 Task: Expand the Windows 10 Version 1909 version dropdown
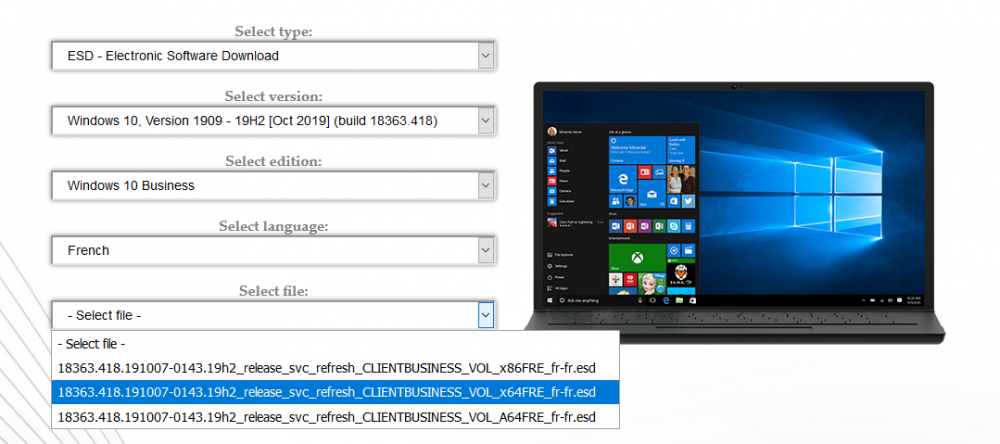(273, 121)
